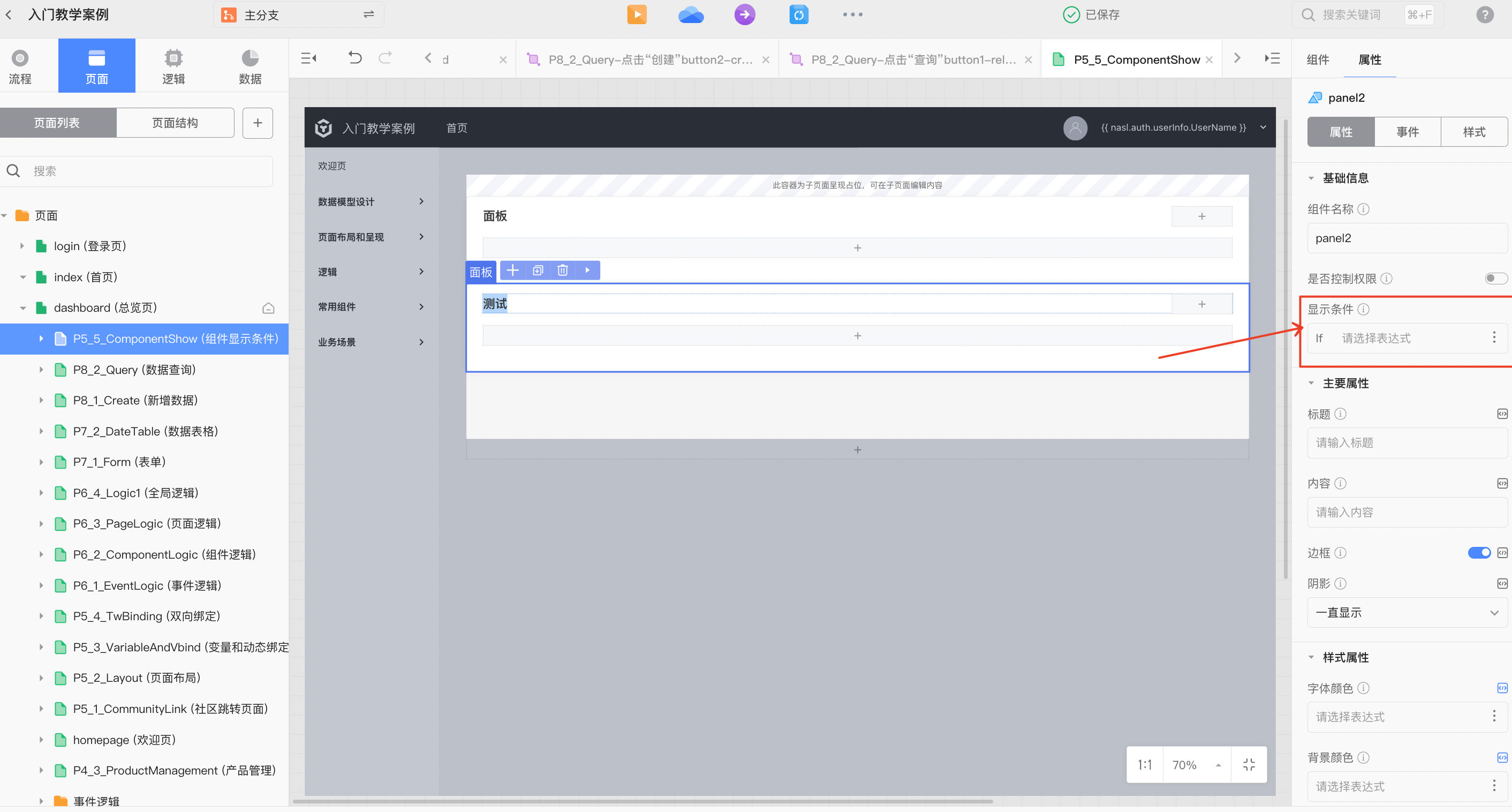Viewport: 1512px width, 812px height.
Task: Open the 事件 tab in property panel
Action: coord(1407,132)
